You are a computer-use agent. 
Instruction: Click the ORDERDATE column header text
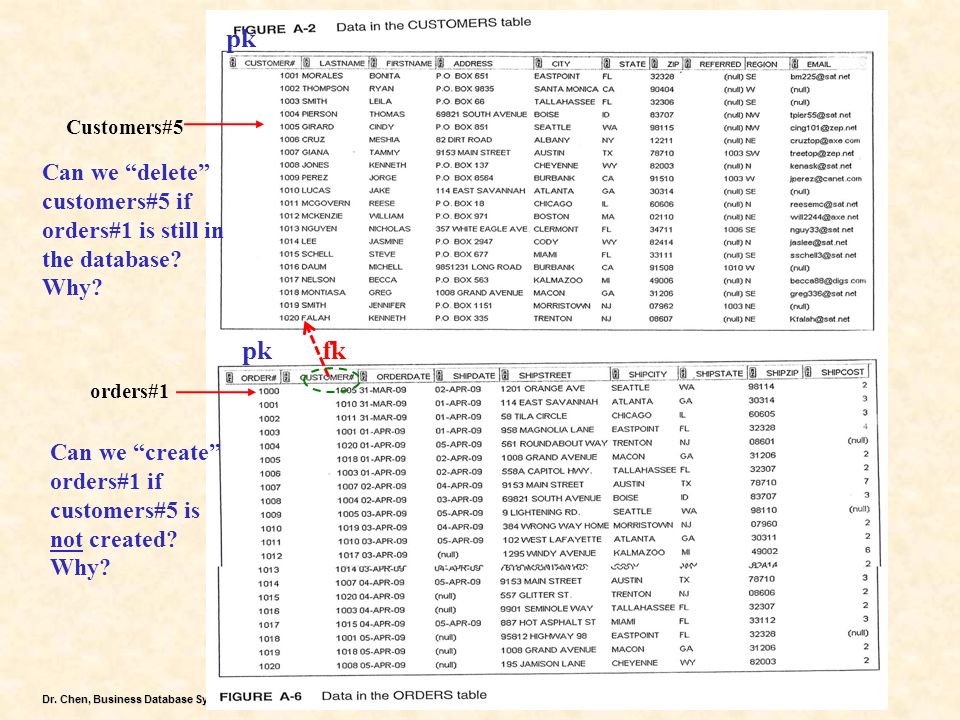click(x=403, y=376)
